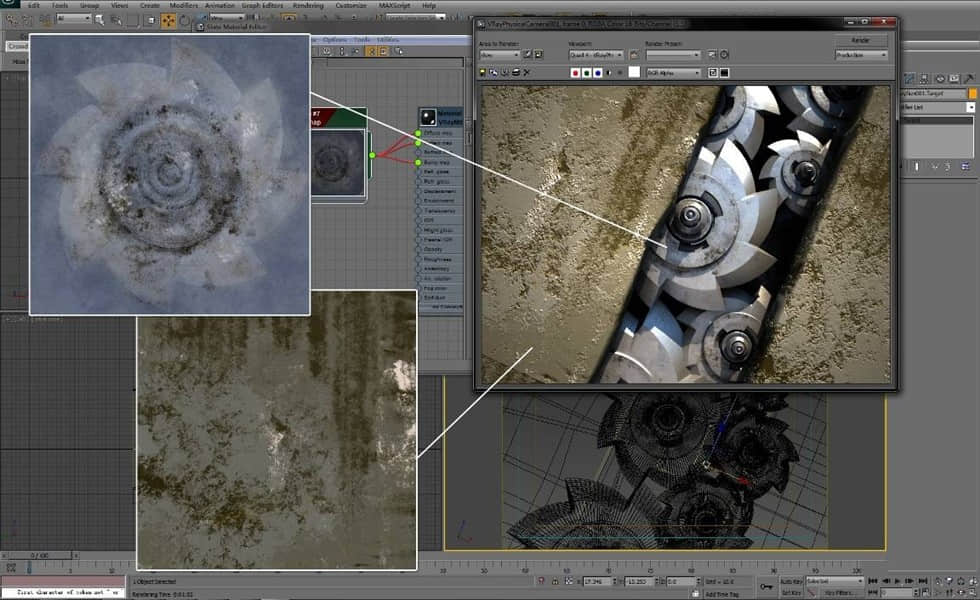Open the Render Setup icon
Viewport: 980px width, 600px height.
coord(712,55)
